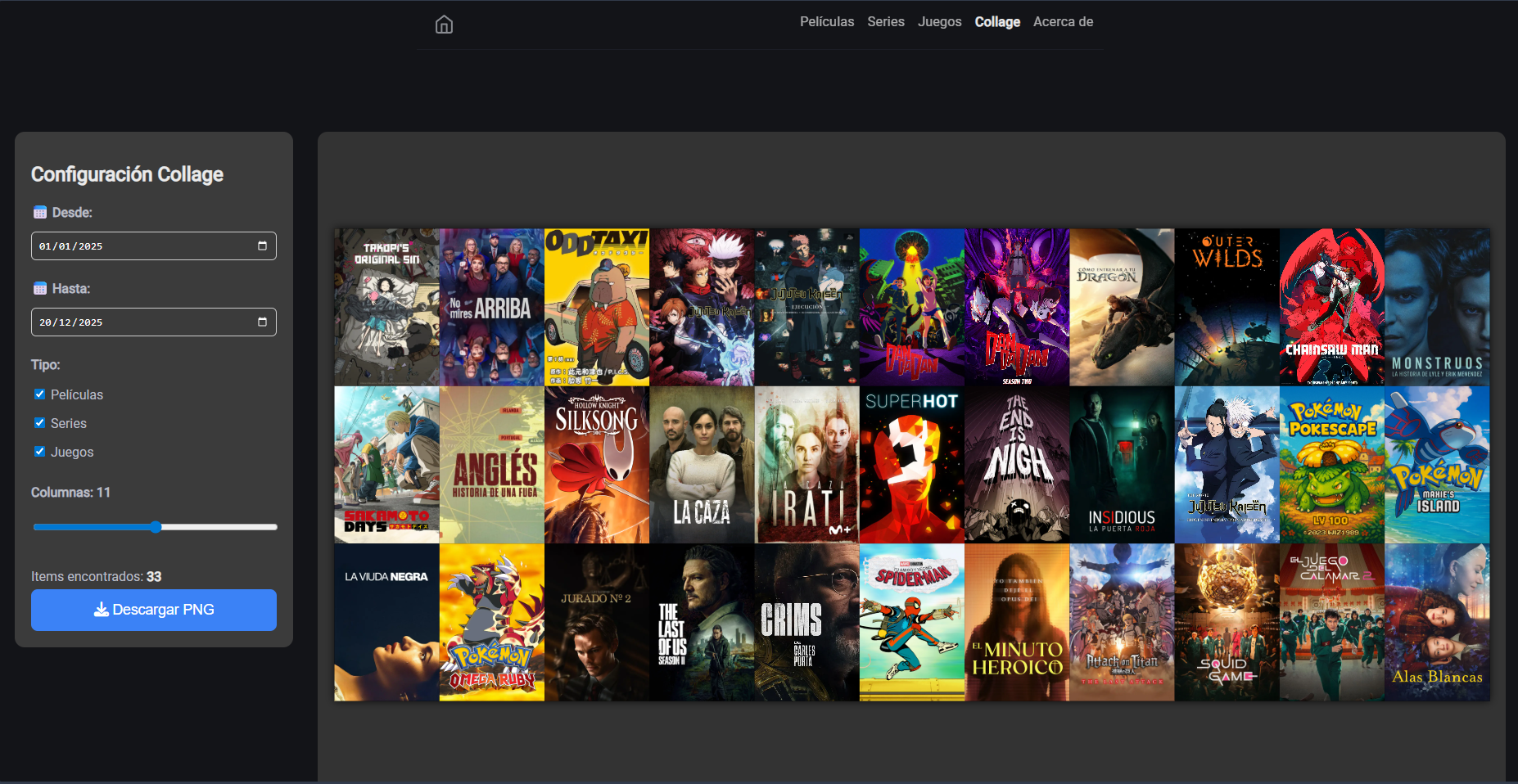Pick the Jujutsu Kaisen Ejecución poster
1518x784 pixels.
pos(807,307)
